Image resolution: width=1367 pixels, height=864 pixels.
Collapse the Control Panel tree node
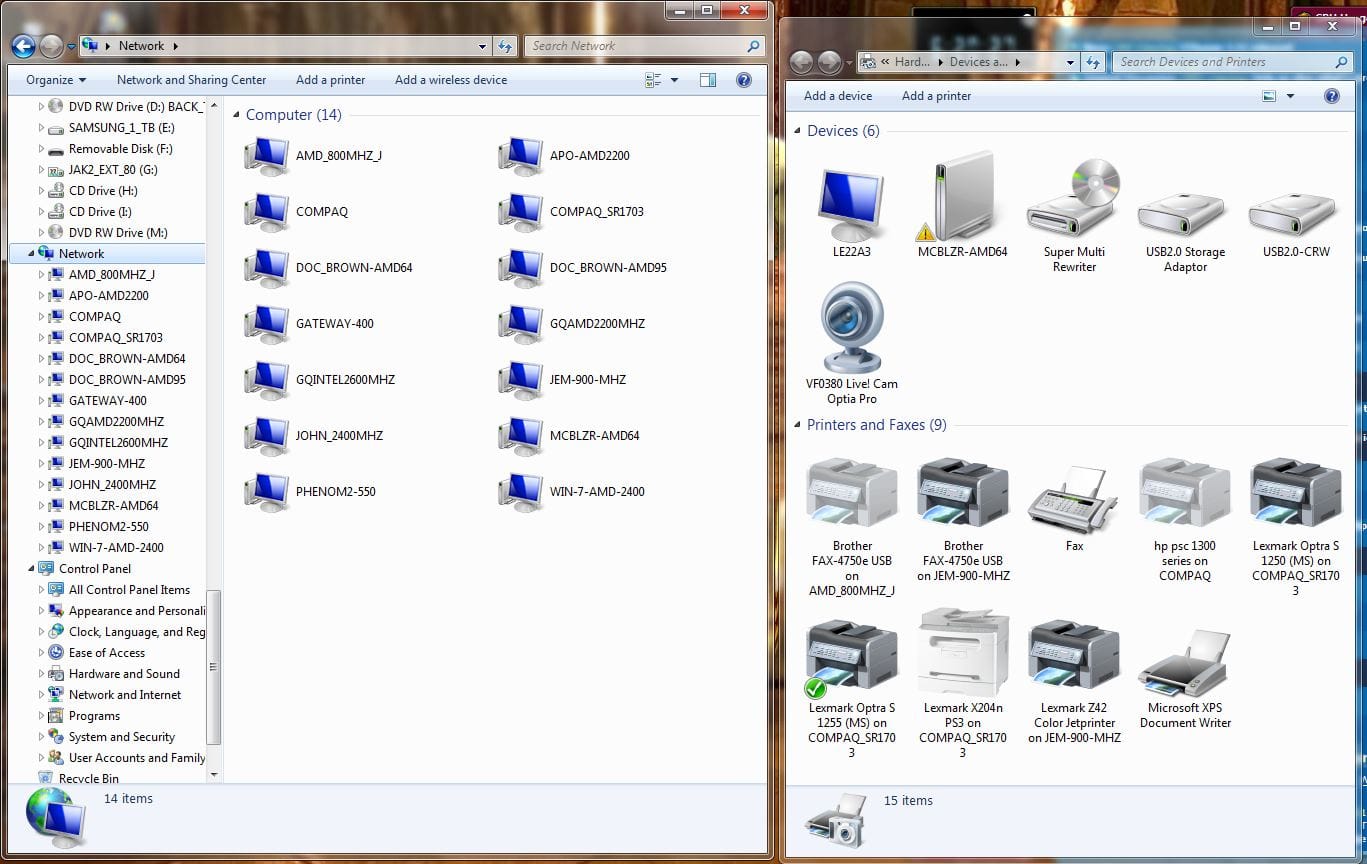(x=31, y=569)
